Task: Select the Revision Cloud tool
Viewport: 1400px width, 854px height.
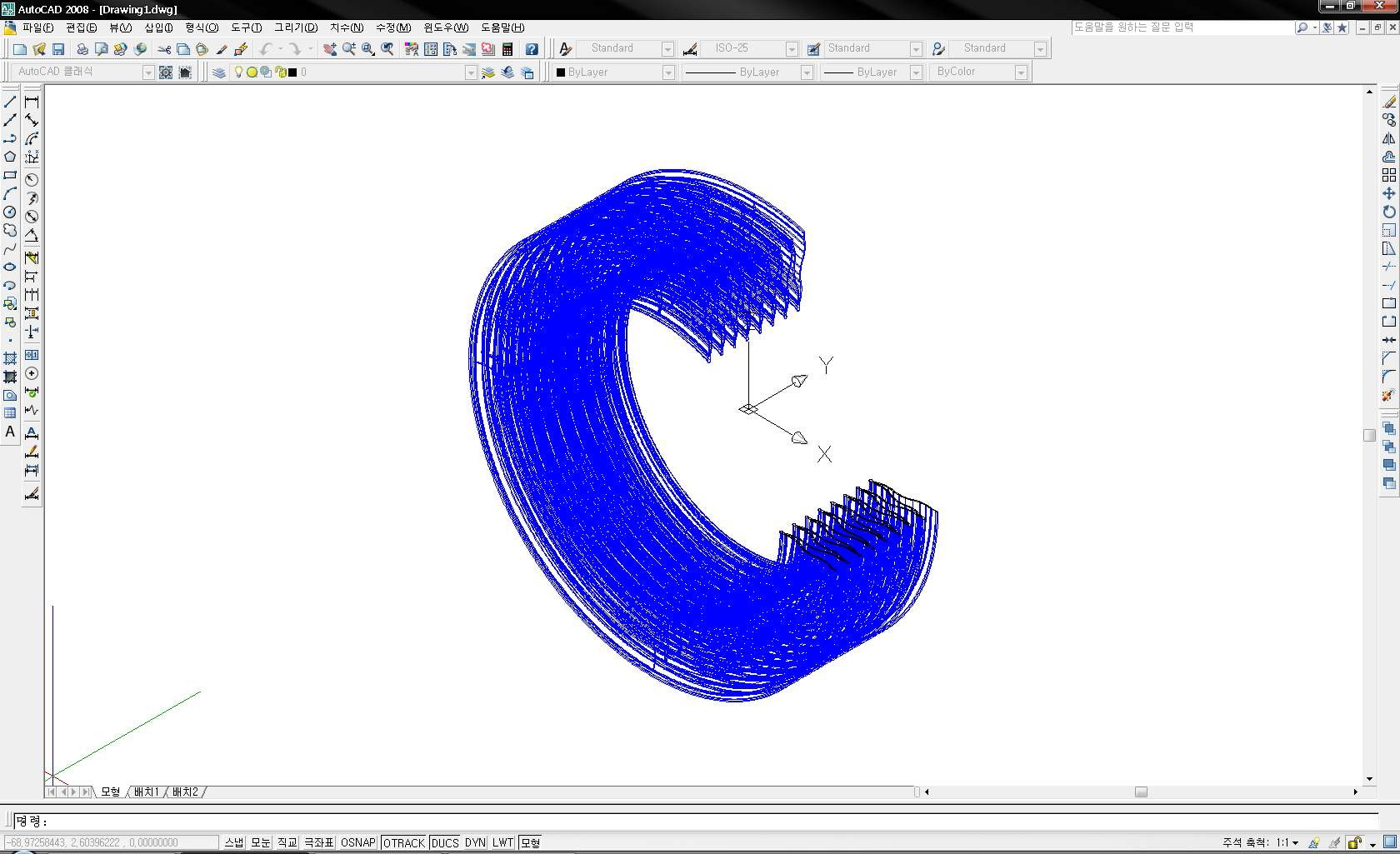Action: click(10, 230)
